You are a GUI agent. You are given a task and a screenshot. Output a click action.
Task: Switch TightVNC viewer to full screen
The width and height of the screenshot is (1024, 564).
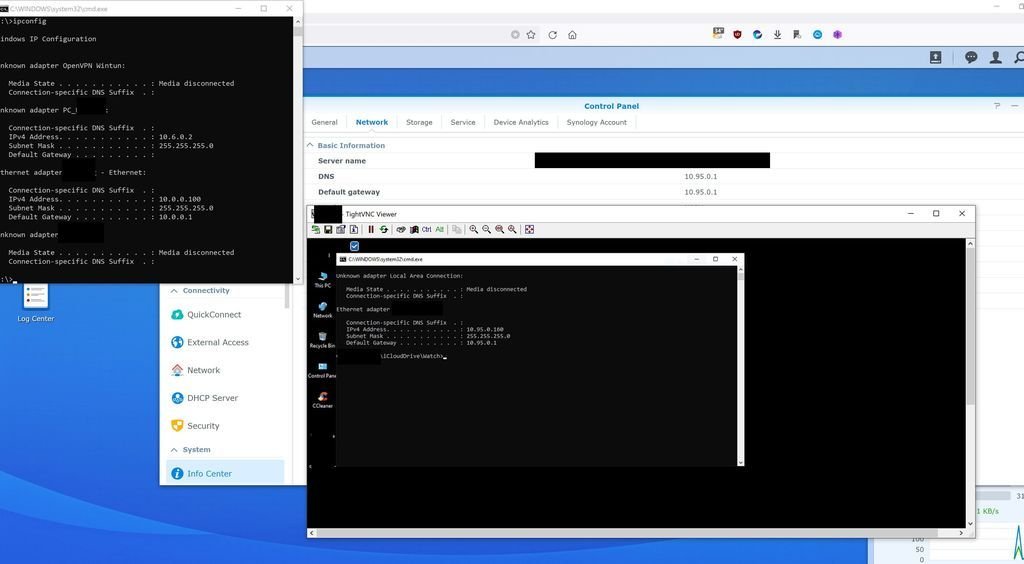(x=530, y=229)
